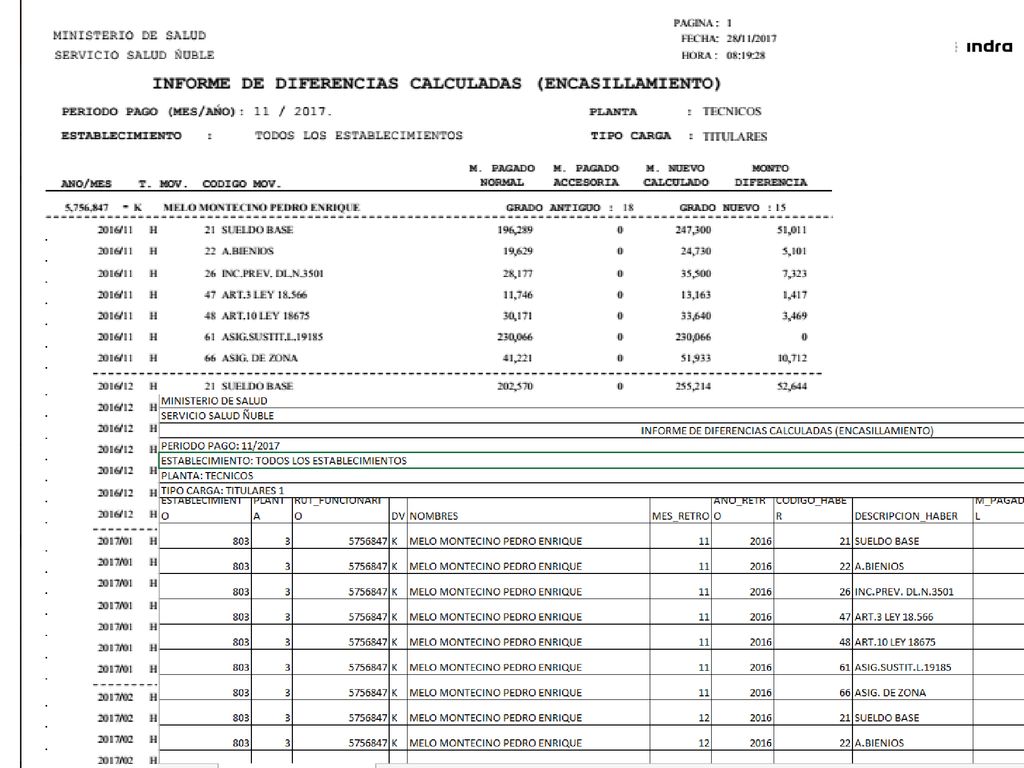The height and width of the screenshot is (768, 1024).
Task: Click the CODIGO MOV. column header
Action: click(x=242, y=184)
